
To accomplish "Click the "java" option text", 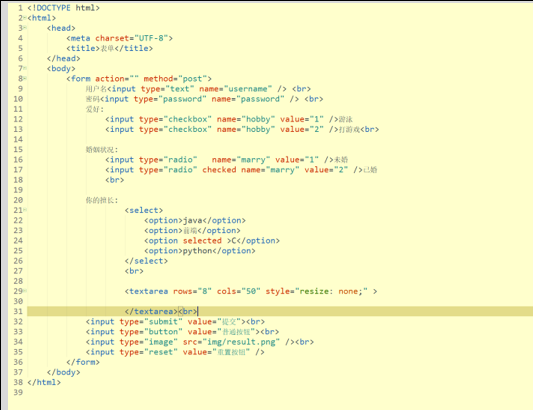I will click(192, 220).
